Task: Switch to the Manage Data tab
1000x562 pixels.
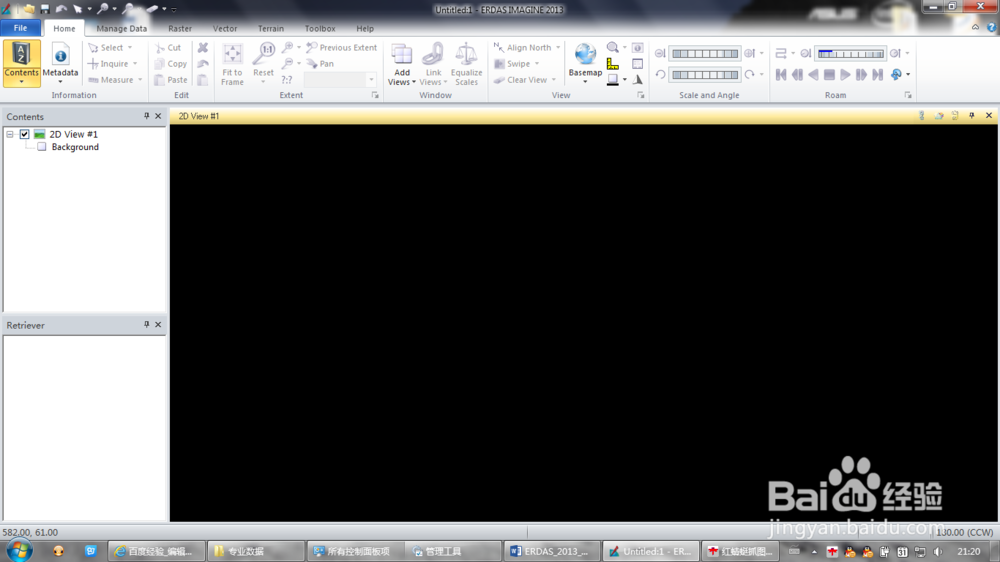Action: [x=121, y=28]
